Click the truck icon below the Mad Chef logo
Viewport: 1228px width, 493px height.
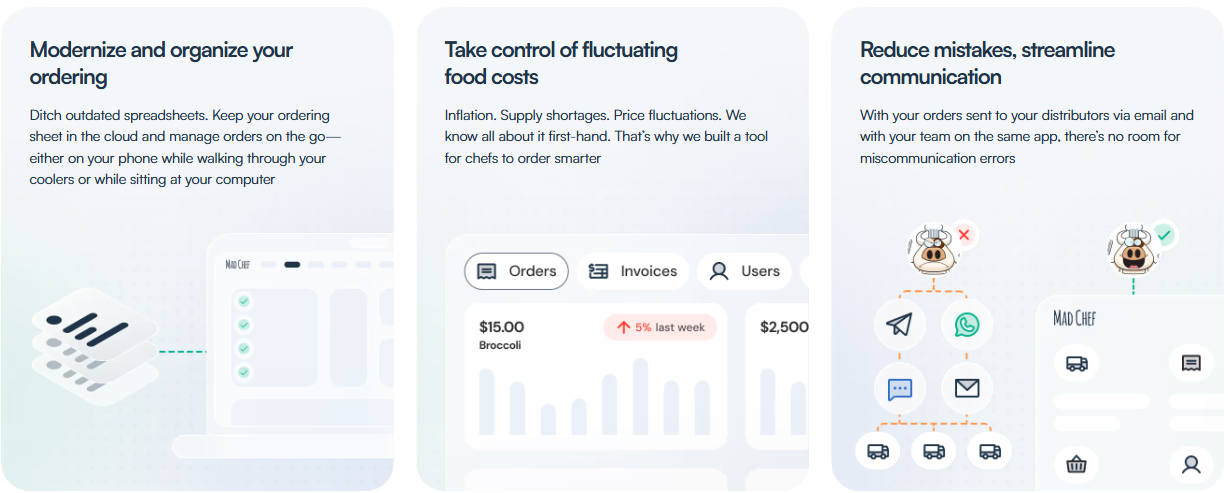(1077, 364)
